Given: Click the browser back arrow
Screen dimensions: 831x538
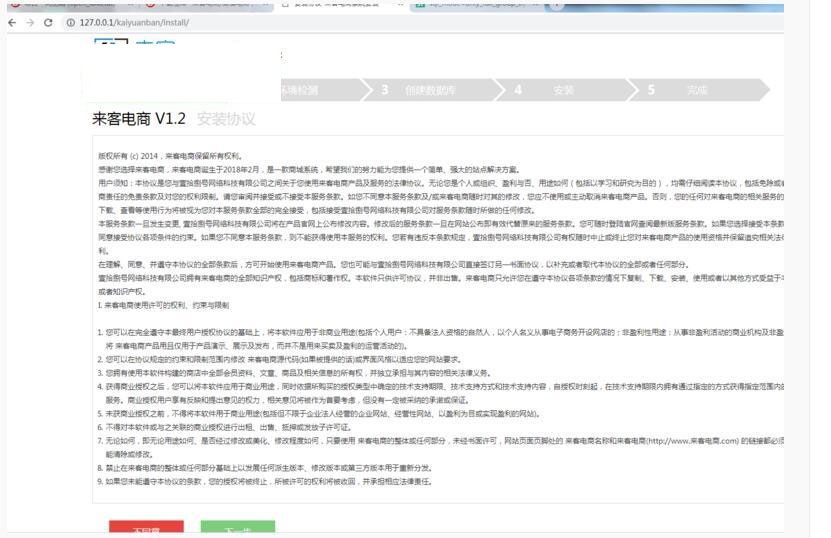Looking at the screenshot, I should coord(10,23).
